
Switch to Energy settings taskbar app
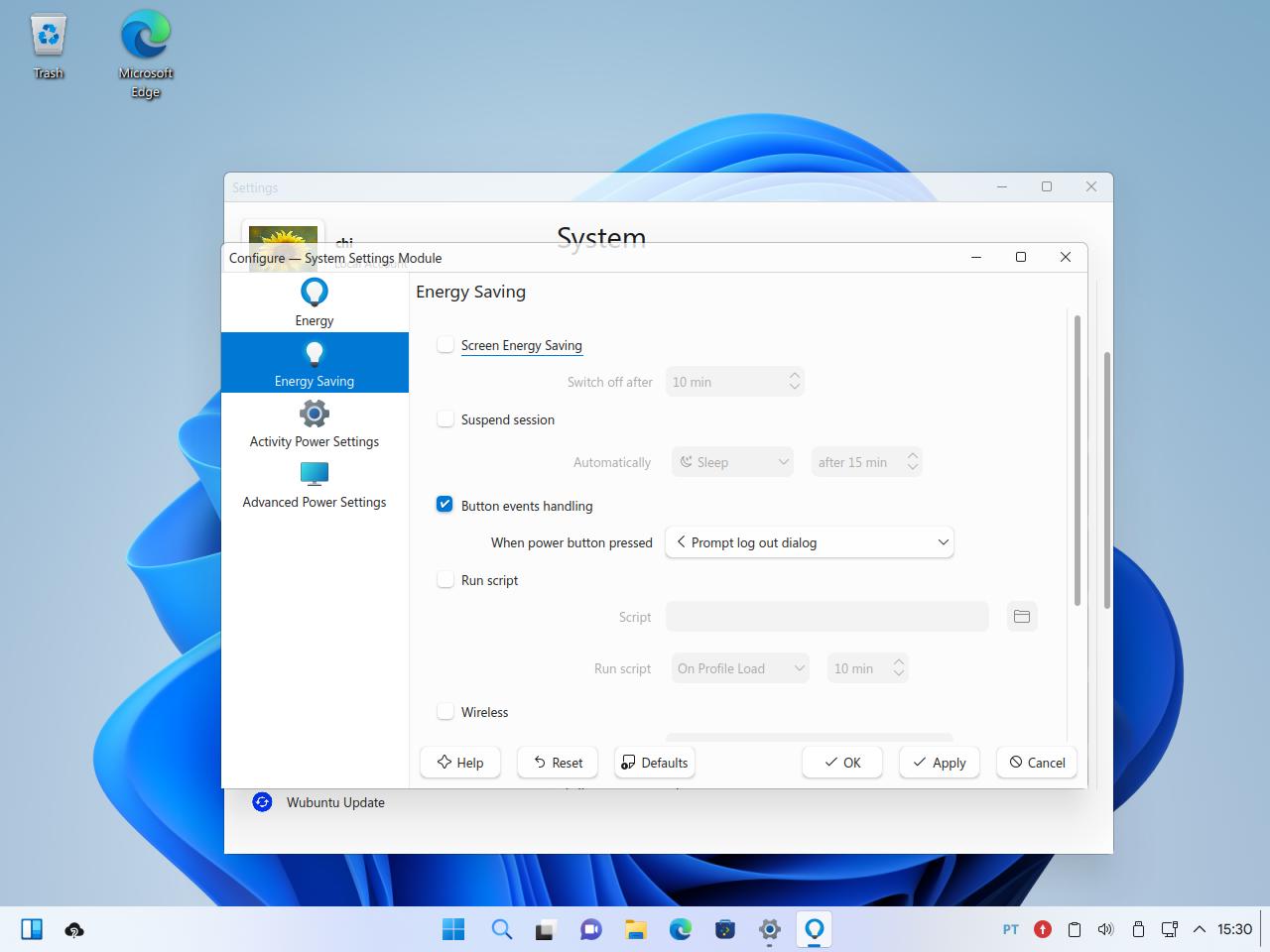point(815,929)
